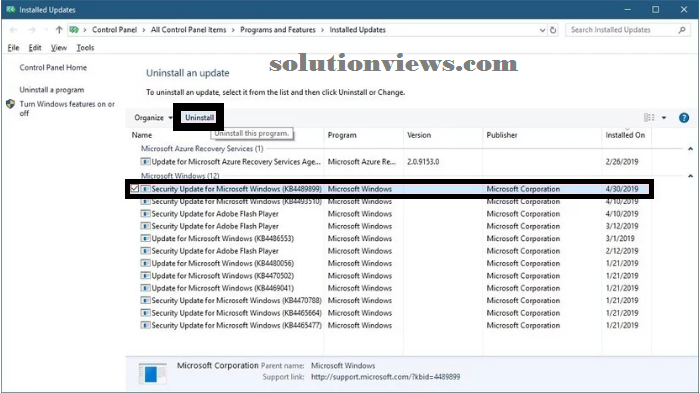Open the Tools menu
Image resolution: width=700 pixels, height=393 pixels.
click(85, 48)
